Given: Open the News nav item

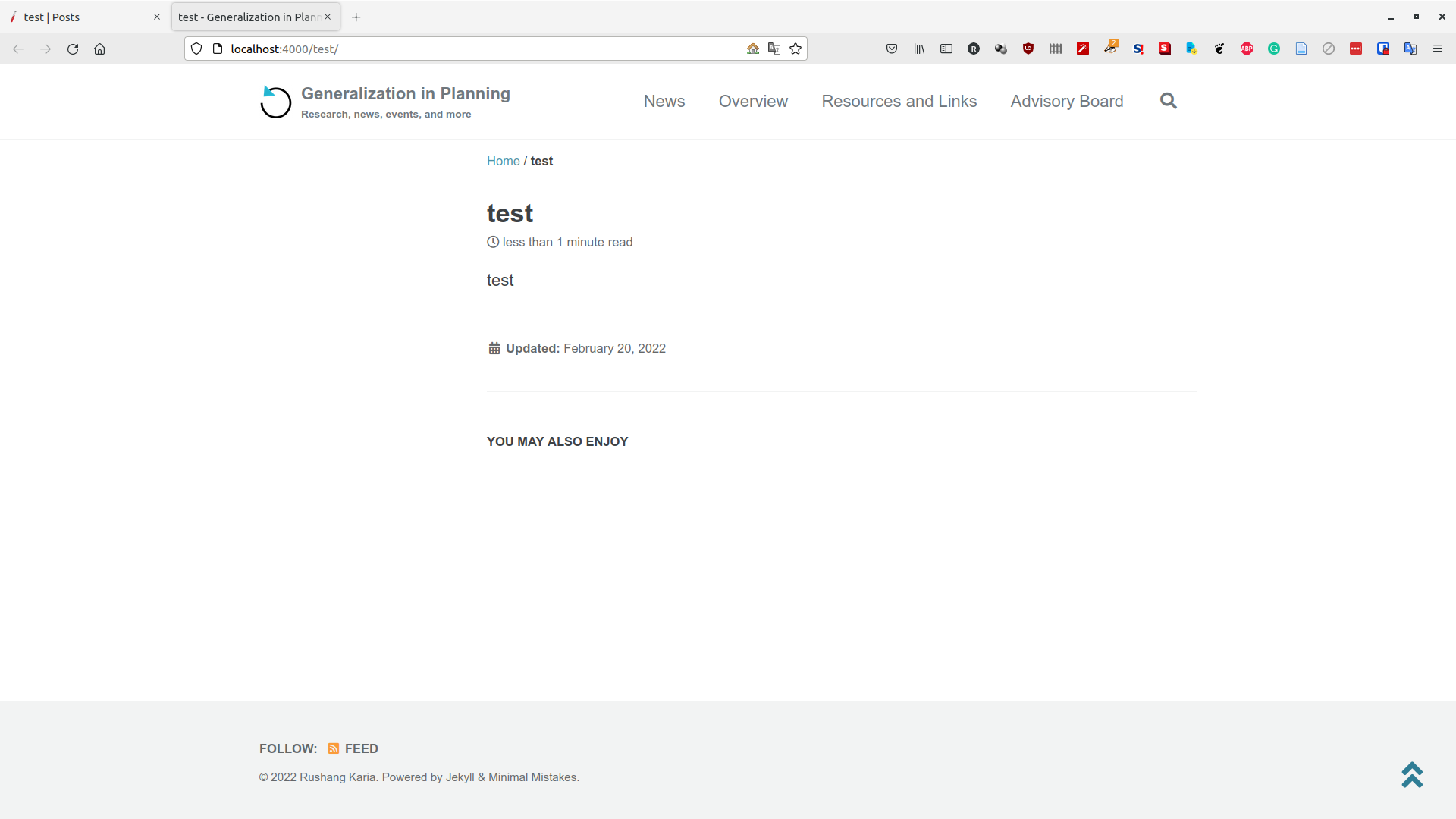Looking at the screenshot, I should (664, 101).
